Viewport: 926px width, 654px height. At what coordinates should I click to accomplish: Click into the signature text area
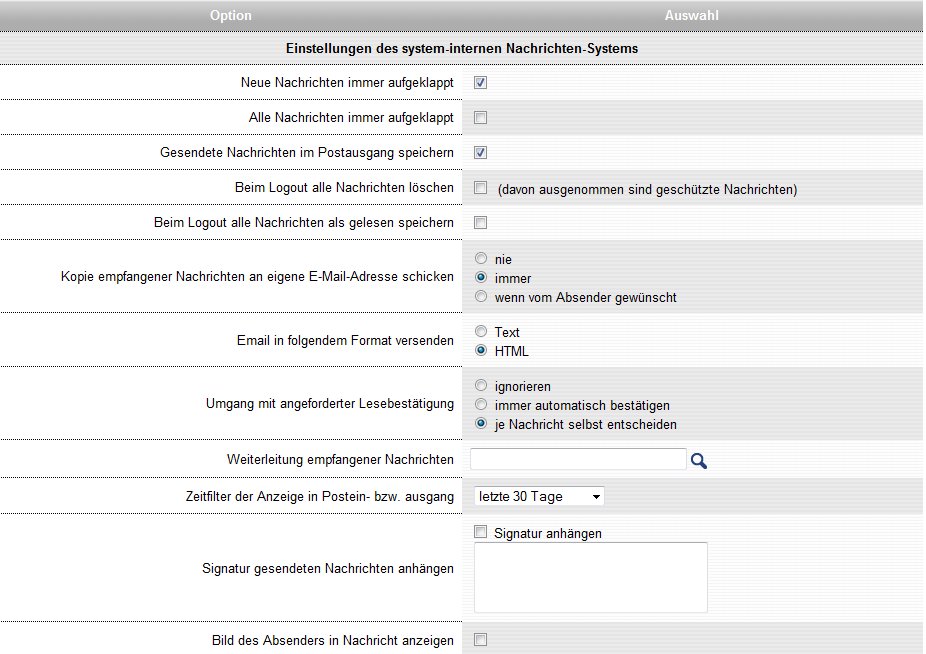(590, 577)
